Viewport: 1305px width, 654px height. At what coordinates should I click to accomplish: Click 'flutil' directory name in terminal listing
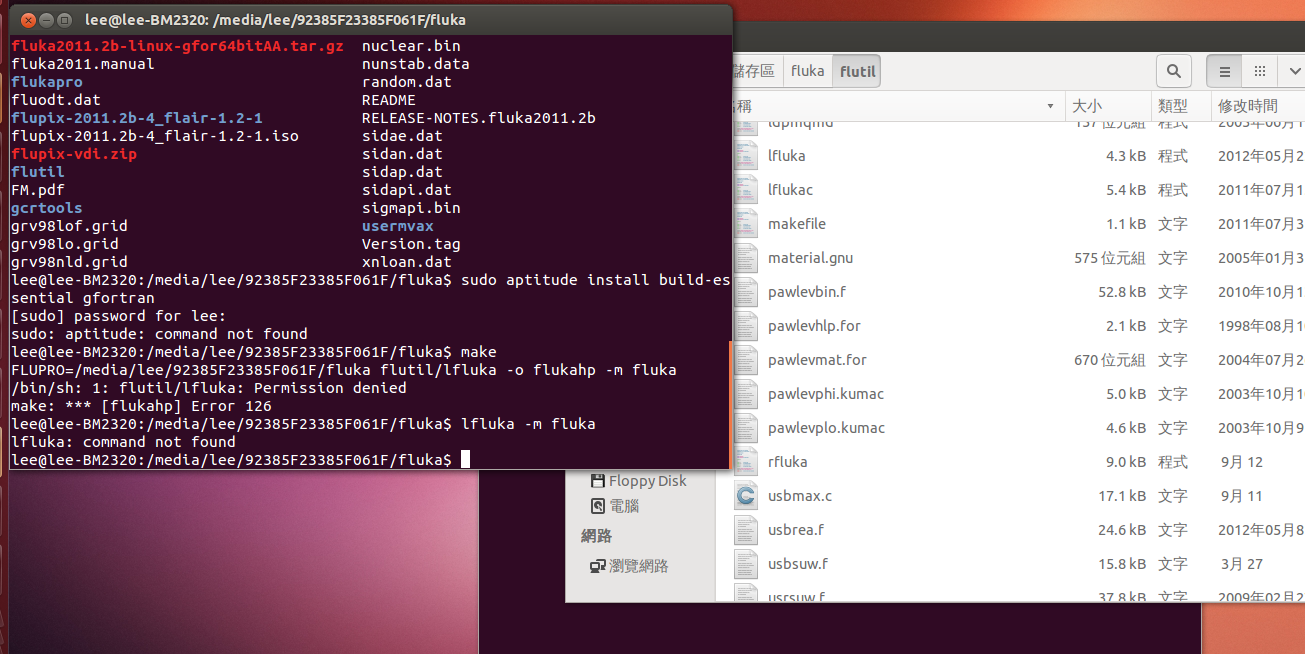pyautogui.click(x=38, y=172)
